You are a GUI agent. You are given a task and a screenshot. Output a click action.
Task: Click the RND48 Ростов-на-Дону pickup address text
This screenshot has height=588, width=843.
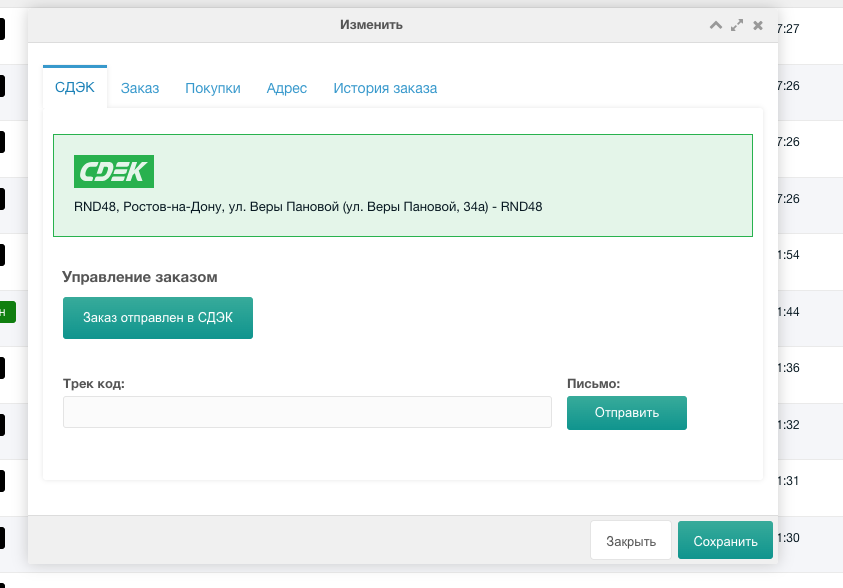click(x=308, y=207)
